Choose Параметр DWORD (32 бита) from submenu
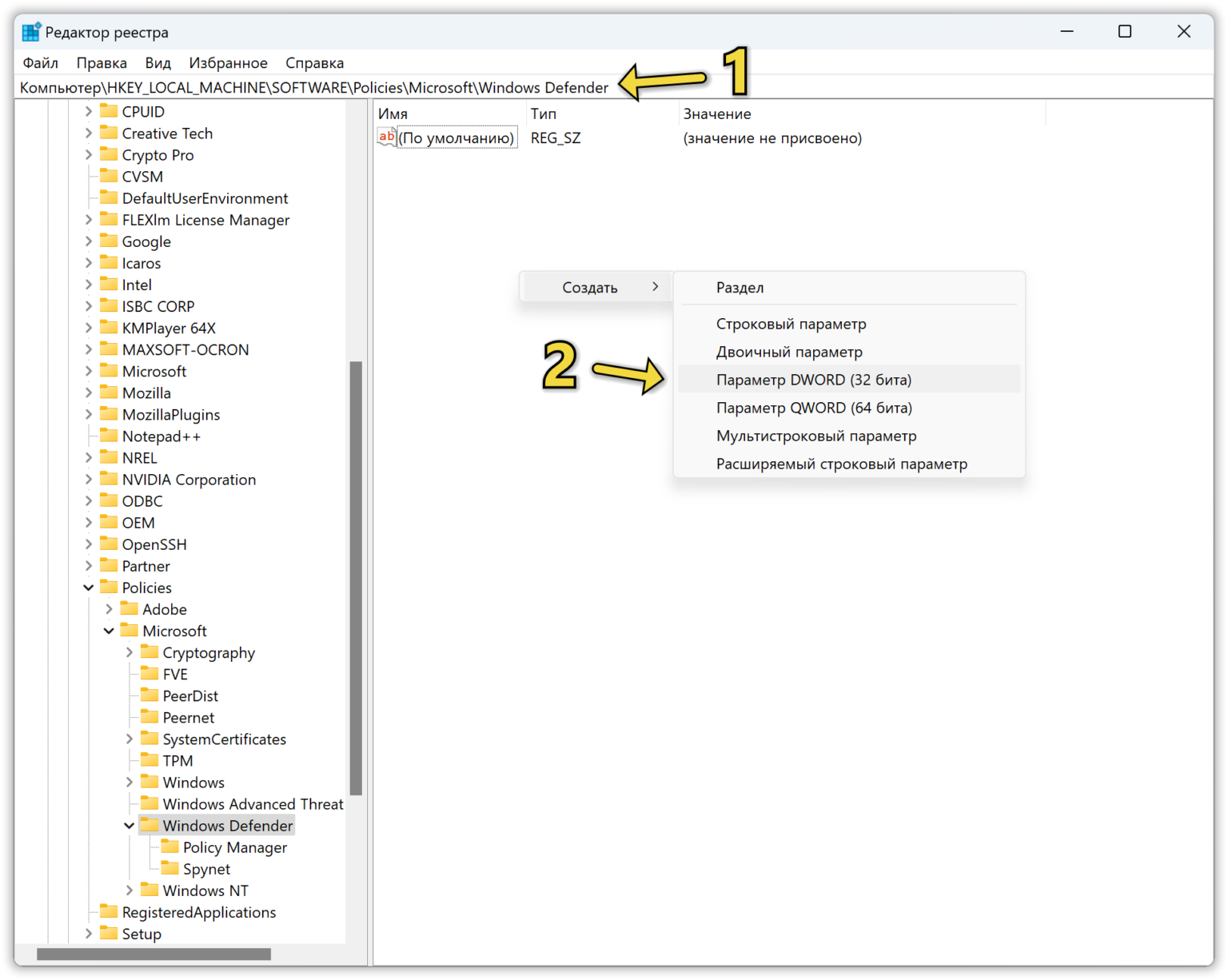 (x=813, y=380)
